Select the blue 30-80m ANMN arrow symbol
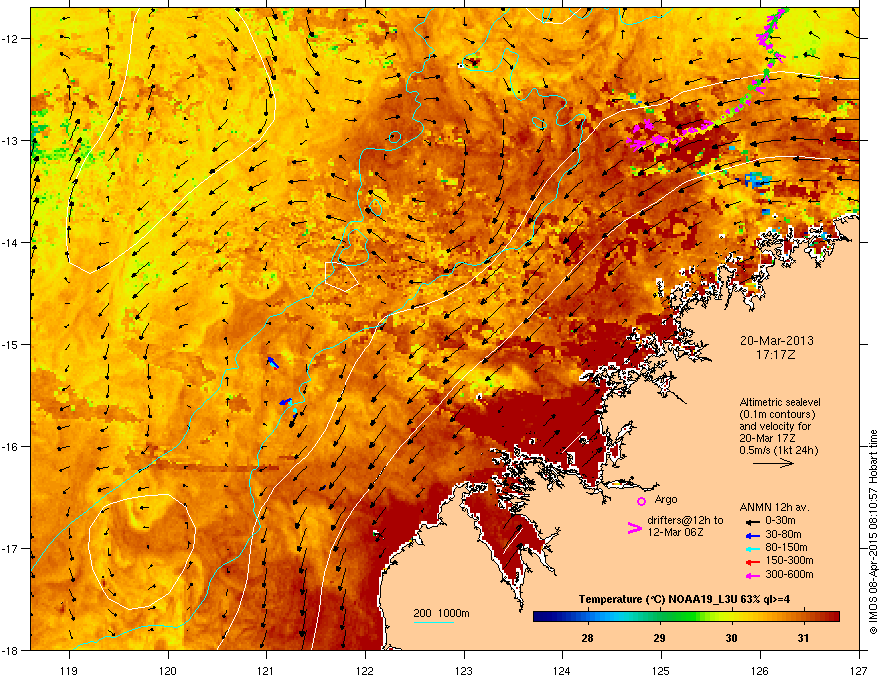The image size is (880, 680). [x=753, y=535]
